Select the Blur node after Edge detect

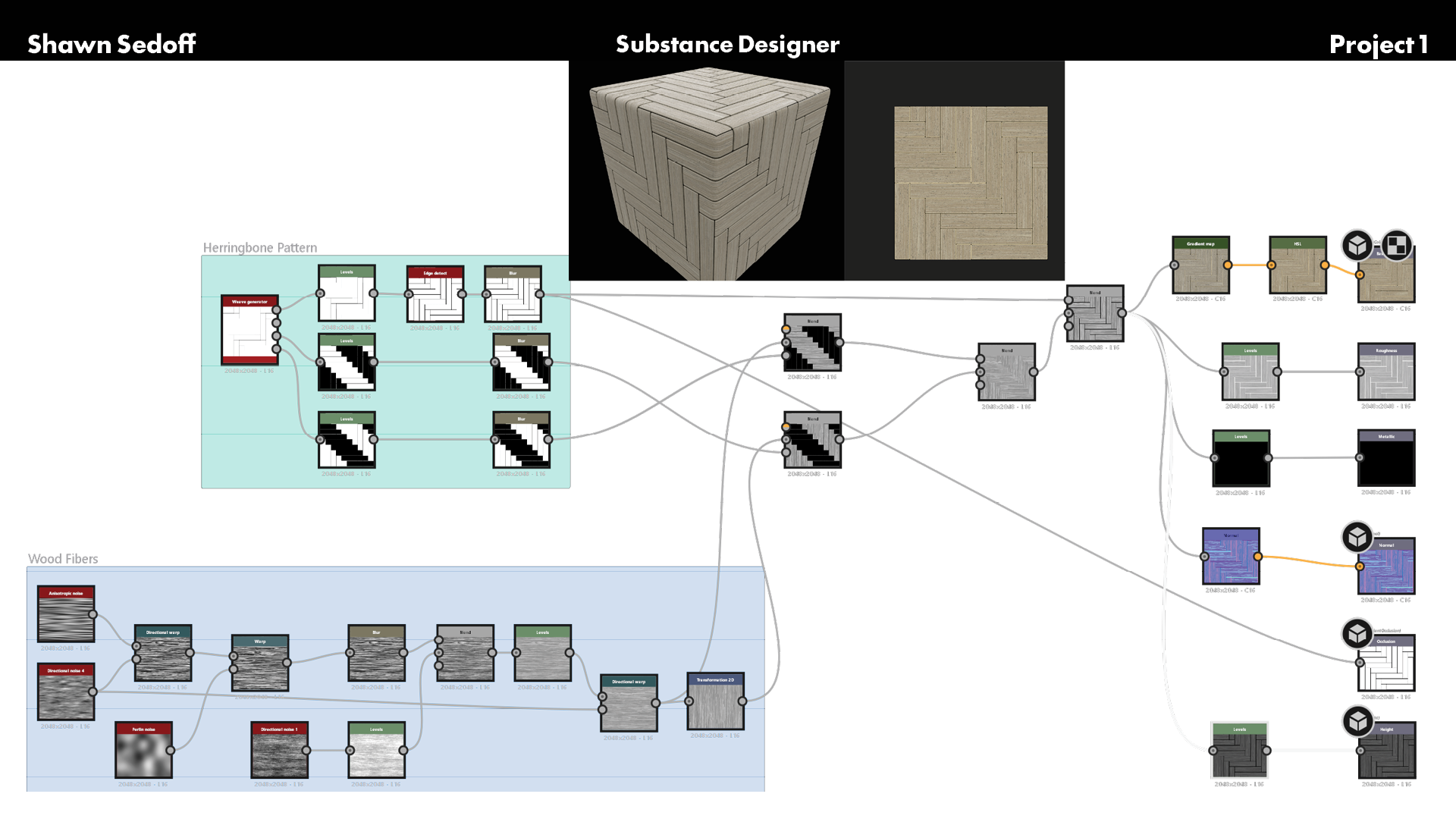(513, 294)
